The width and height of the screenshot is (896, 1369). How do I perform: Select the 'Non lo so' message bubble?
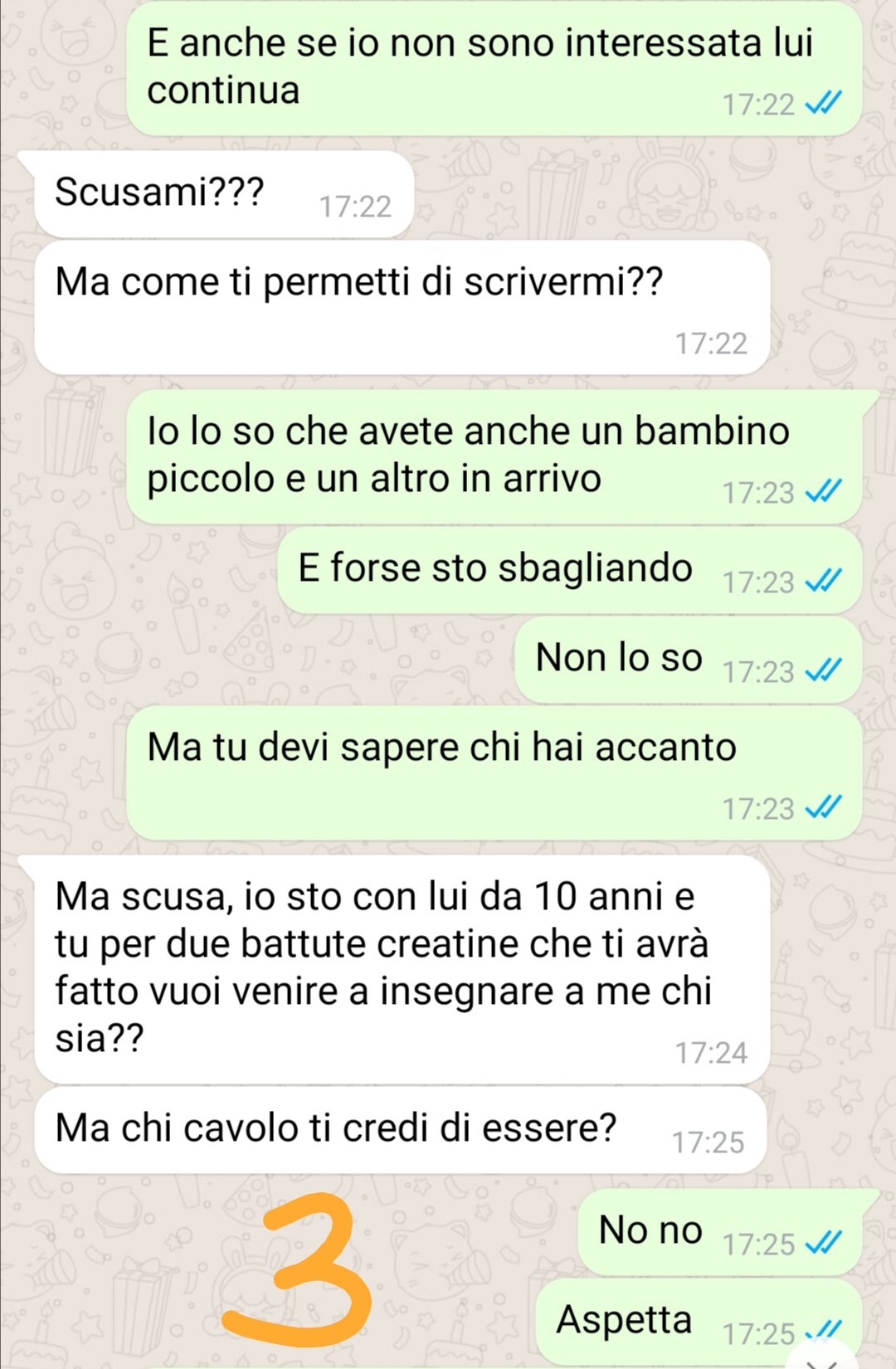pos(689,660)
